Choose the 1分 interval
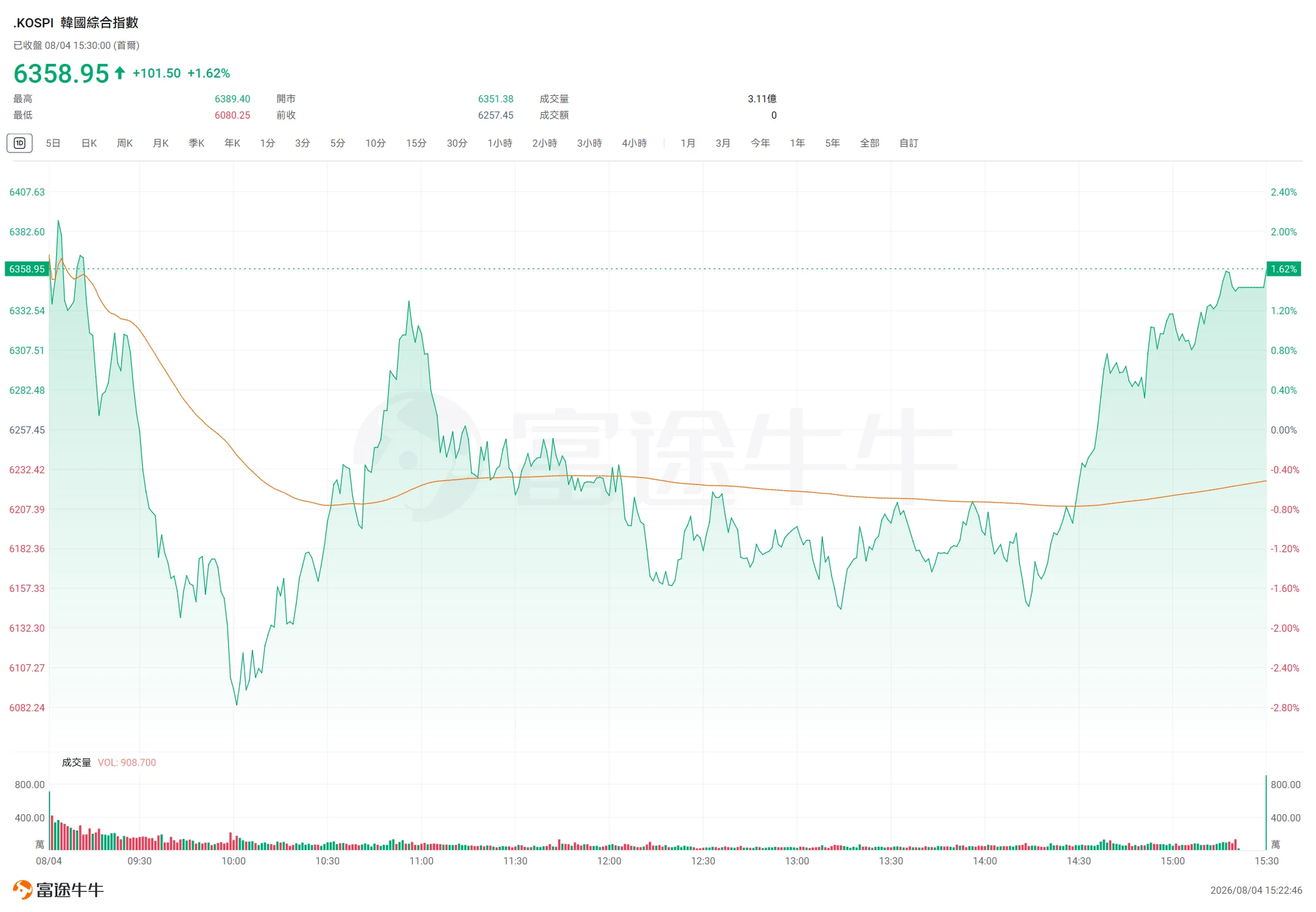The image size is (1316, 912). point(267,143)
